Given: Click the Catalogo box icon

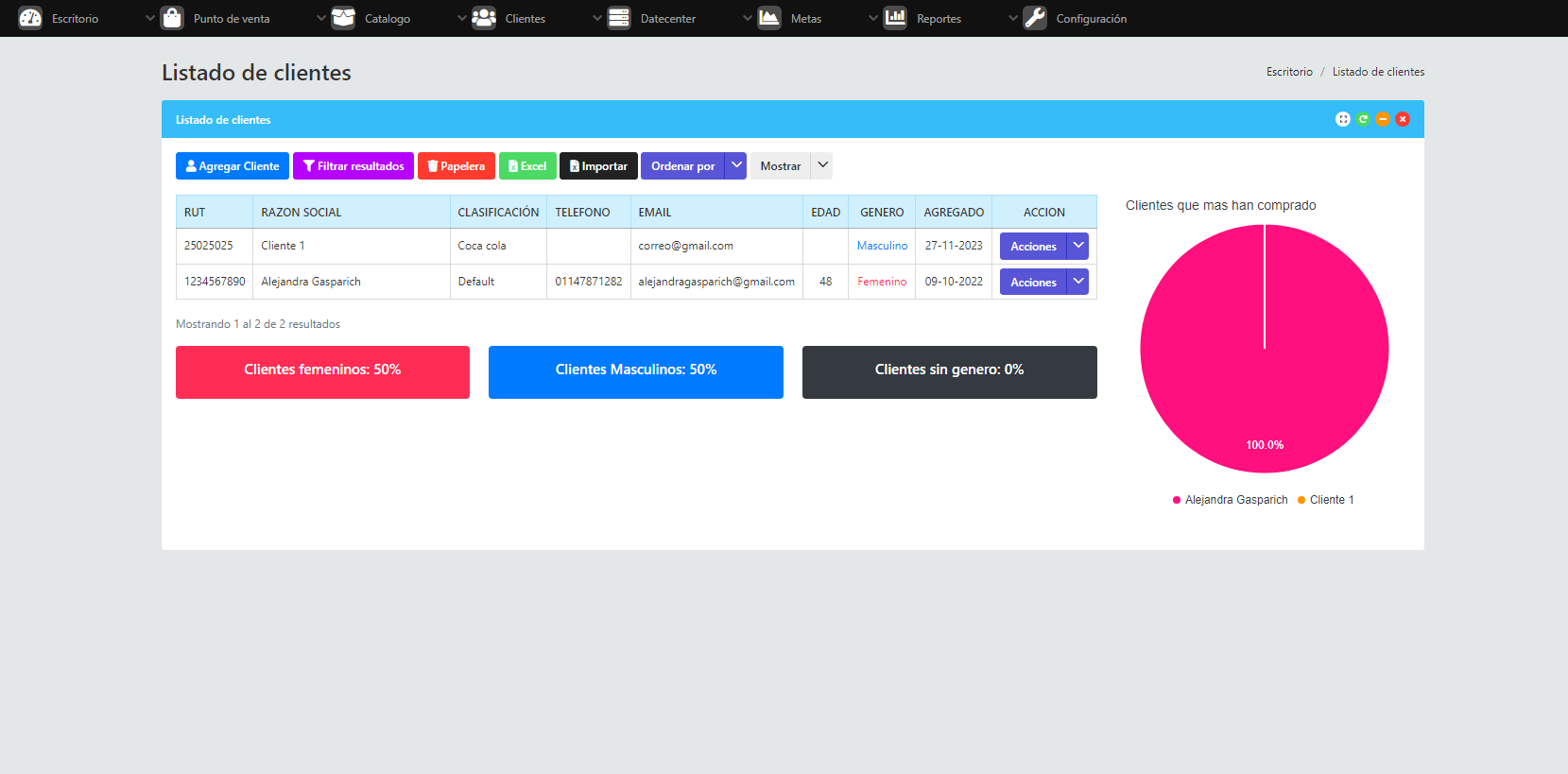Looking at the screenshot, I should [343, 18].
